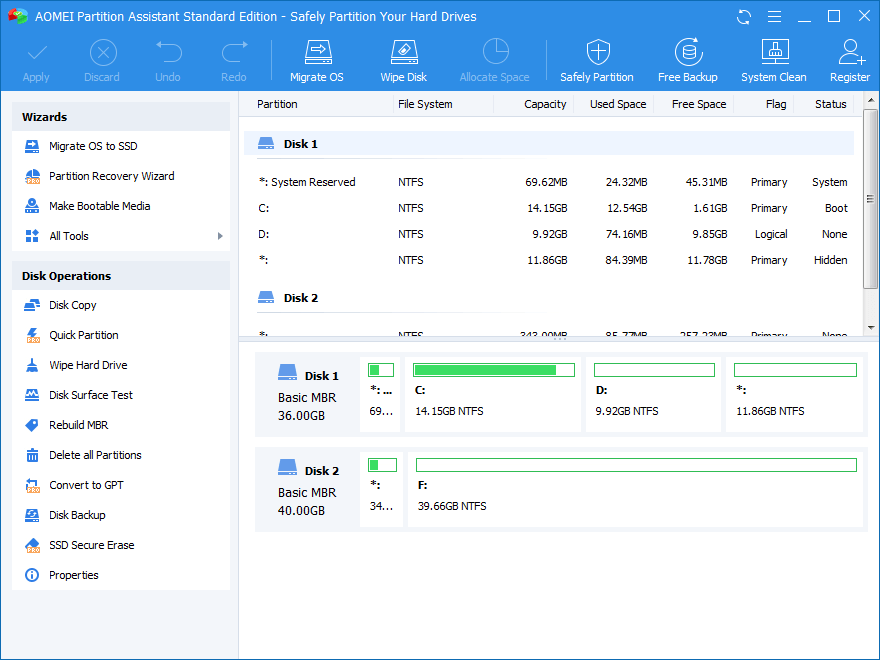This screenshot has height=660, width=880.
Task: Undo the last operation
Action: coord(167,58)
